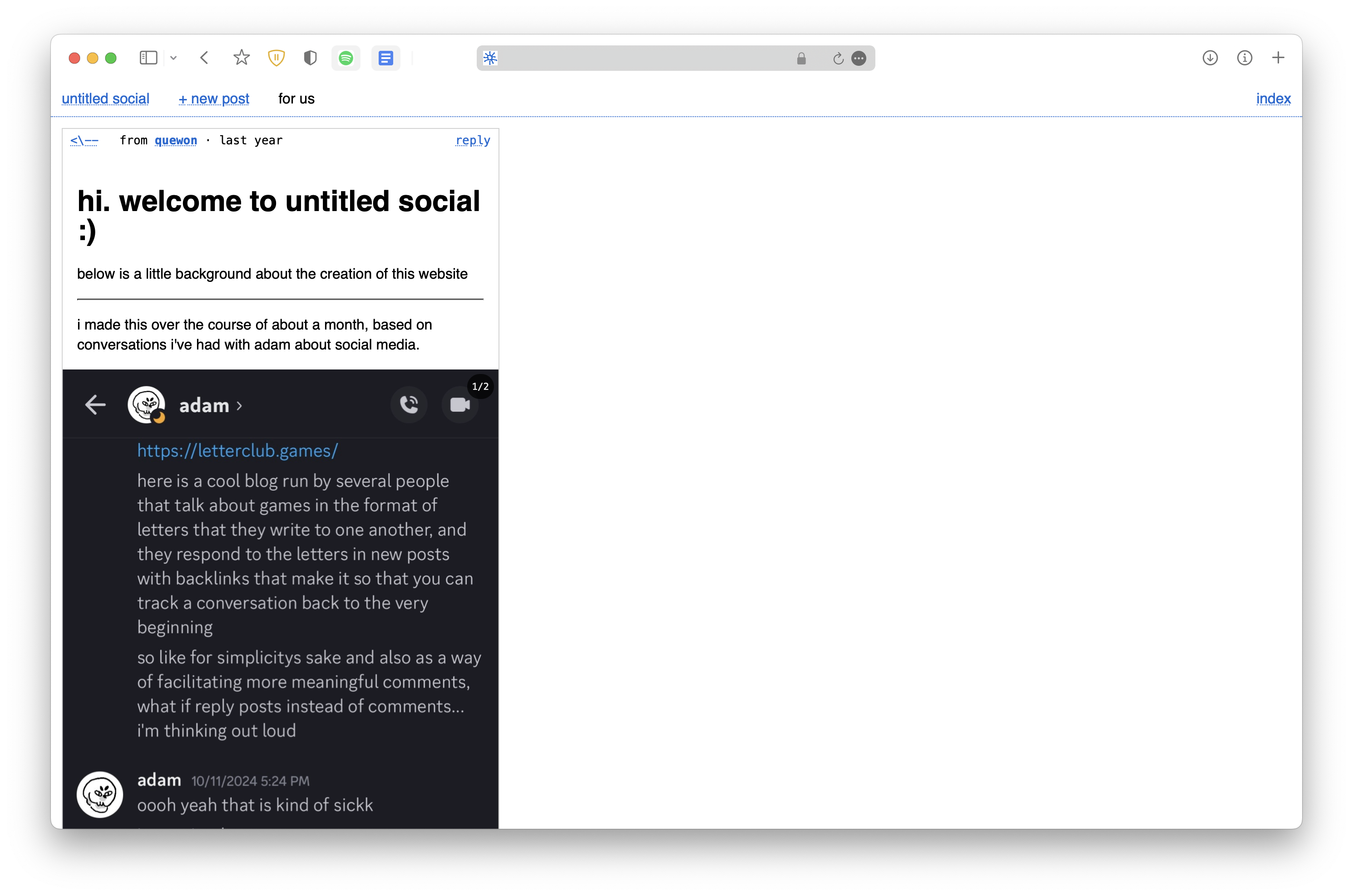The image size is (1353, 896).
Task: Open the address bar more options icon
Action: tap(859, 58)
